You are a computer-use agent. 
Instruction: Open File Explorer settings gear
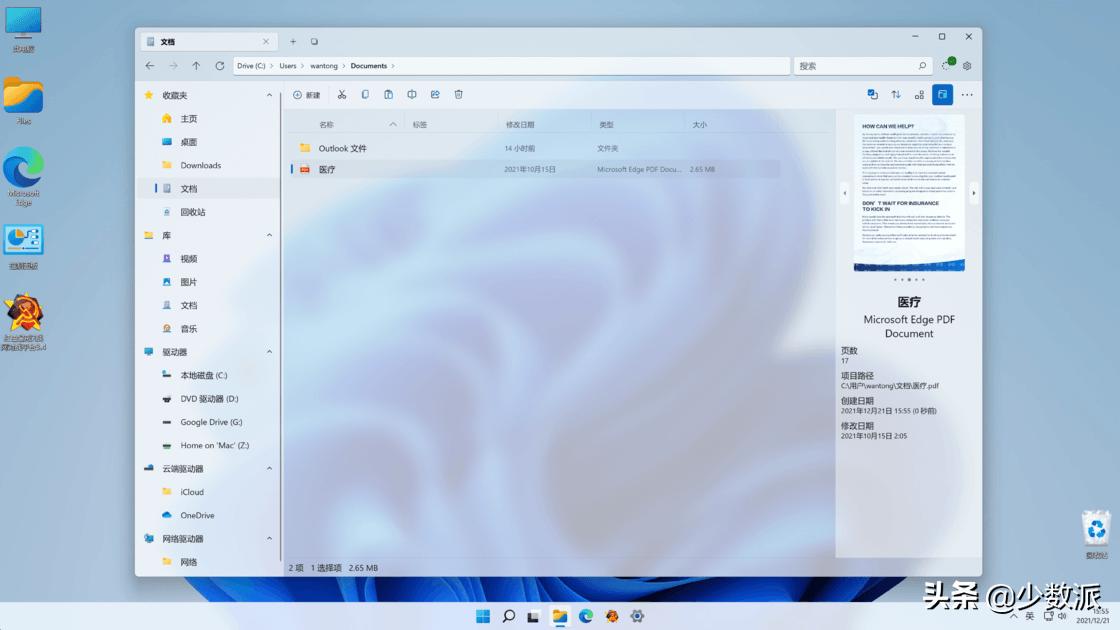(966, 65)
